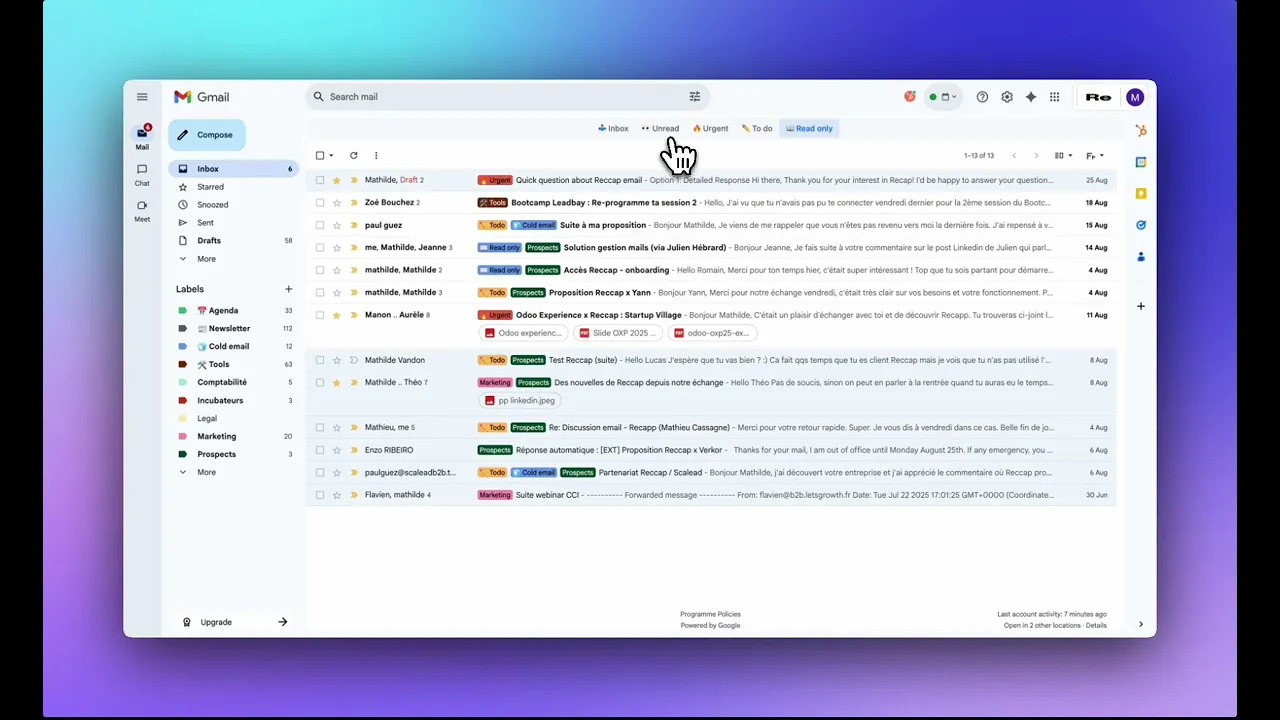Image resolution: width=1280 pixels, height=720 pixels.
Task: Switch to the Inbox tab
Action: pyautogui.click(x=613, y=128)
